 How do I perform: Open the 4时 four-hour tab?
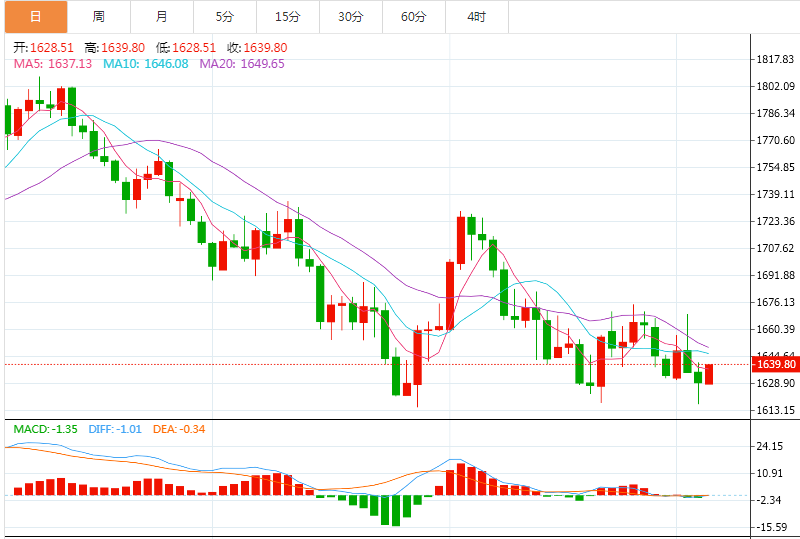click(x=477, y=17)
